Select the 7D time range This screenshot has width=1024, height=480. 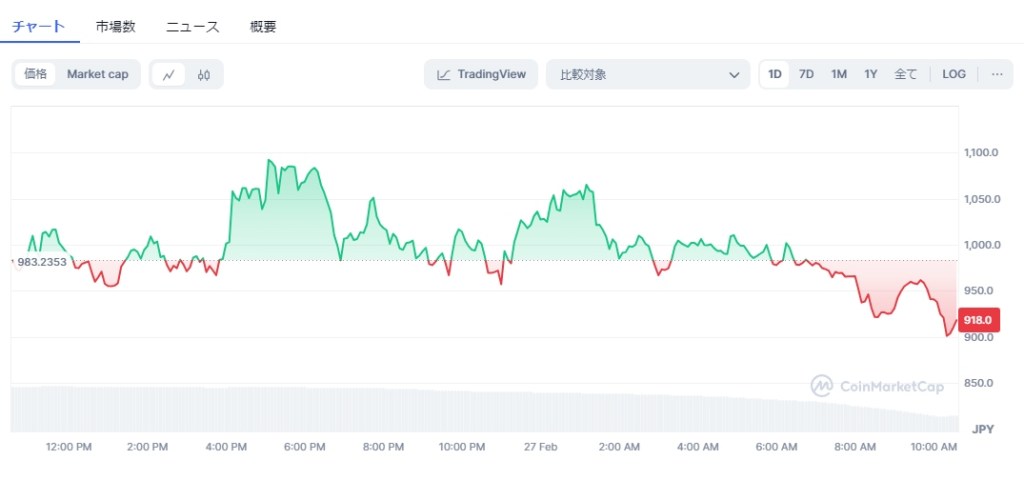[x=806, y=74]
